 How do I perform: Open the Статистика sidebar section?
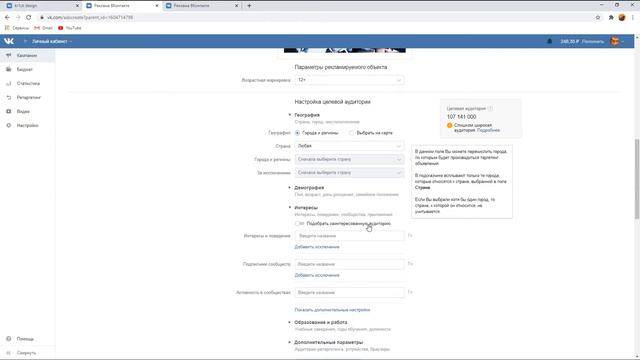(27, 83)
